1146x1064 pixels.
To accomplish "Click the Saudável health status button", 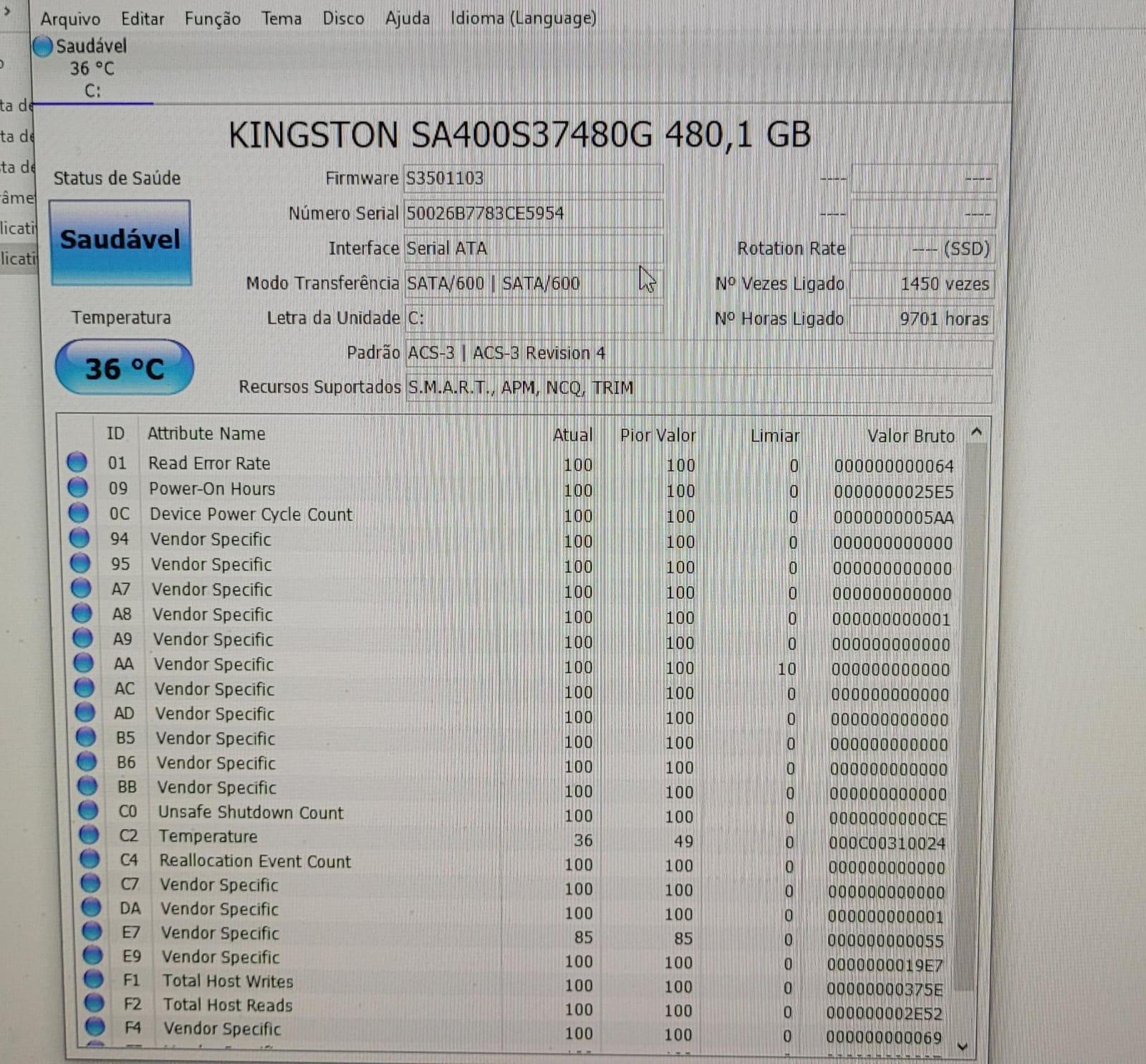I will 120,242.
